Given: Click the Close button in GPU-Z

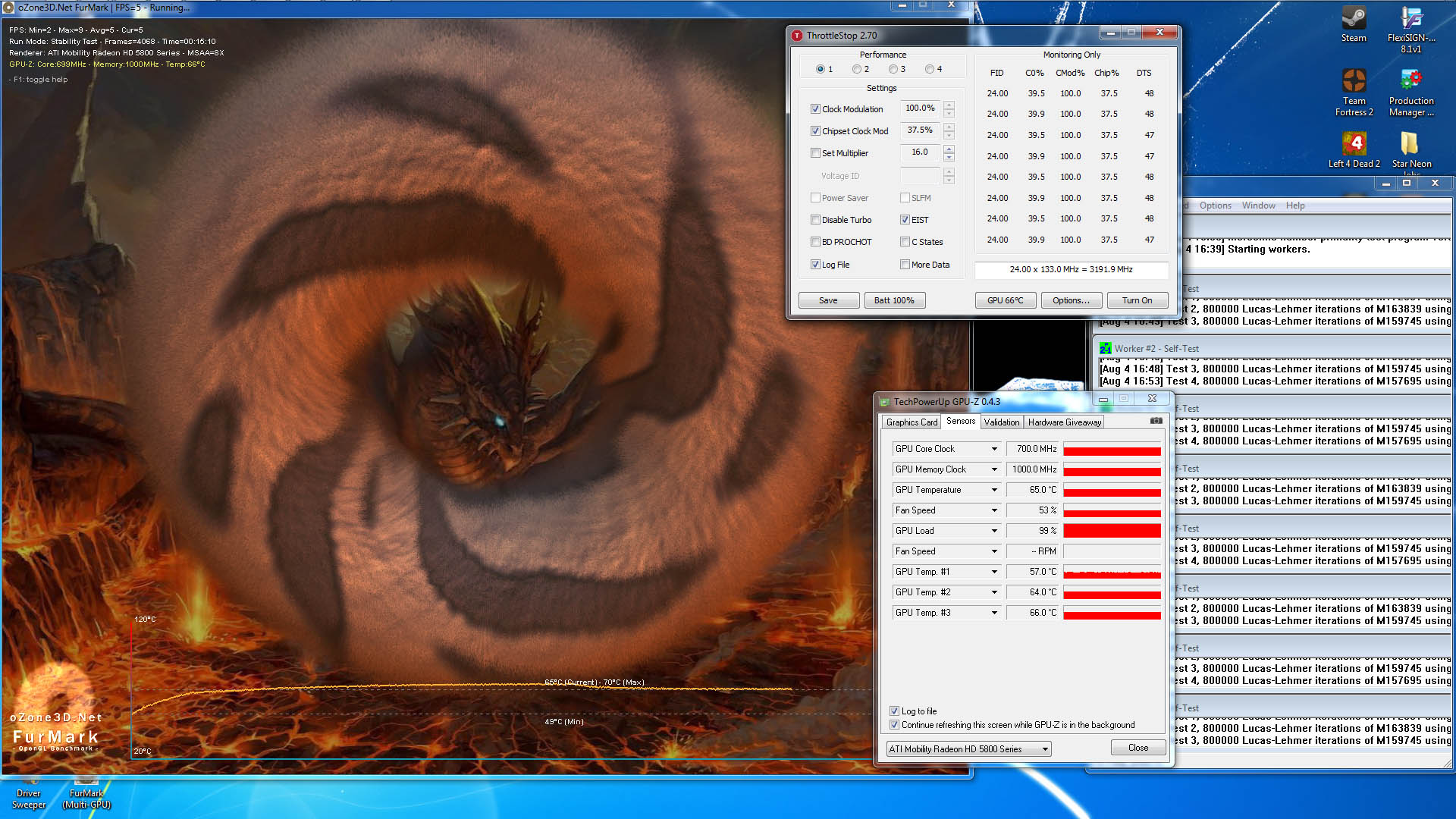Looking at the screenshot, I should click(x=1138, y=748).
